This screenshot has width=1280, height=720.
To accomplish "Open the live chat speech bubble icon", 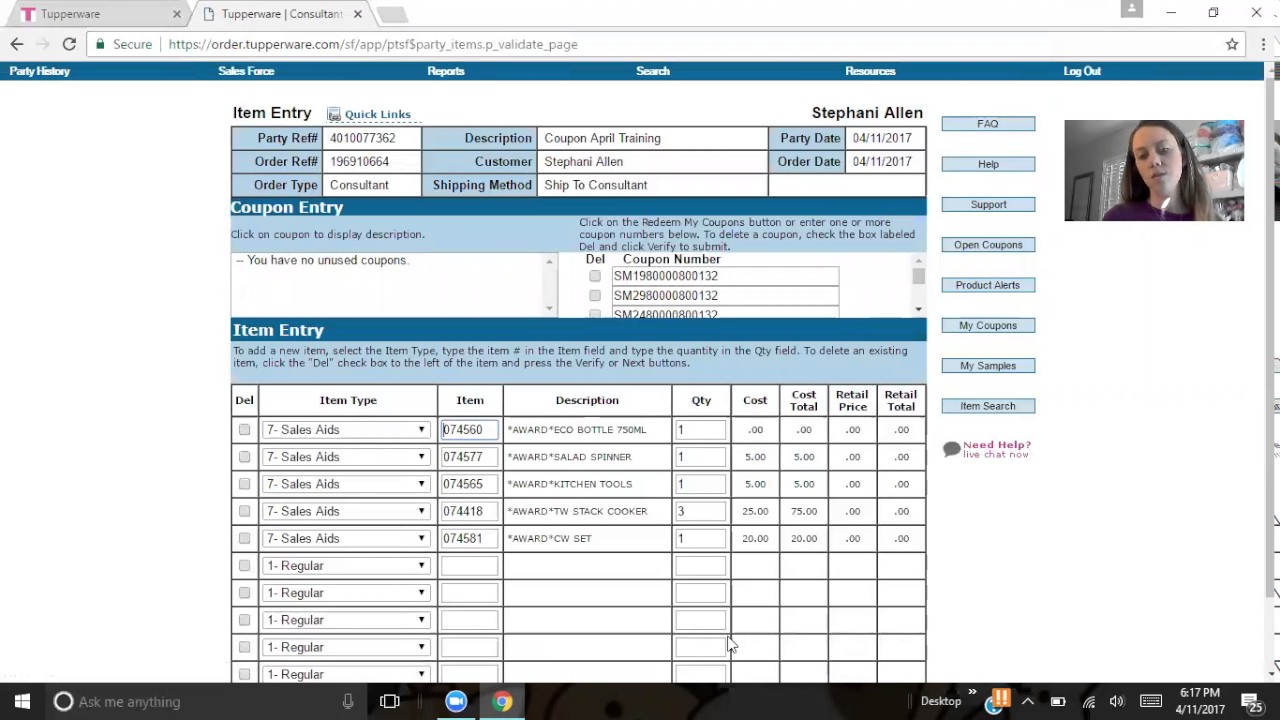I will (951, 450).
